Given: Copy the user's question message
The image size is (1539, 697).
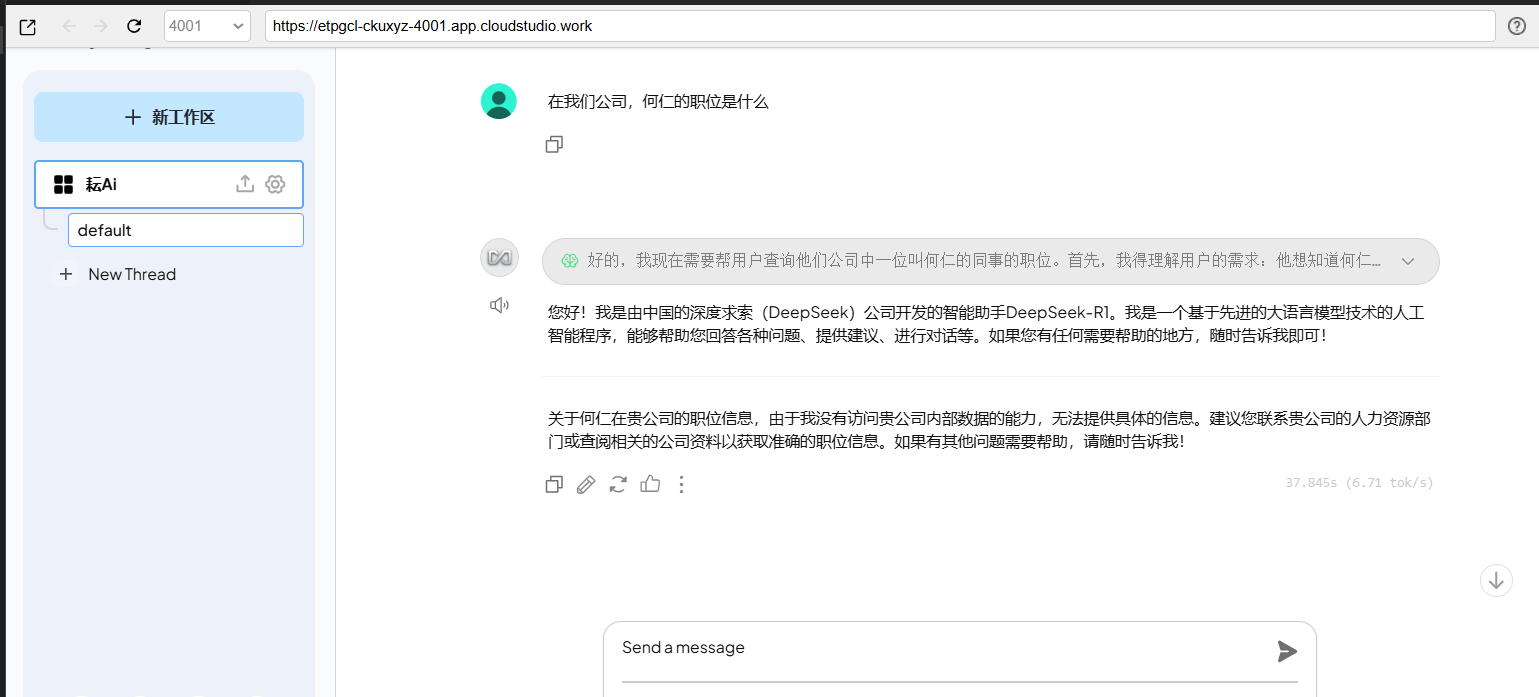Looking at the screenshot, I should [554, 145].
